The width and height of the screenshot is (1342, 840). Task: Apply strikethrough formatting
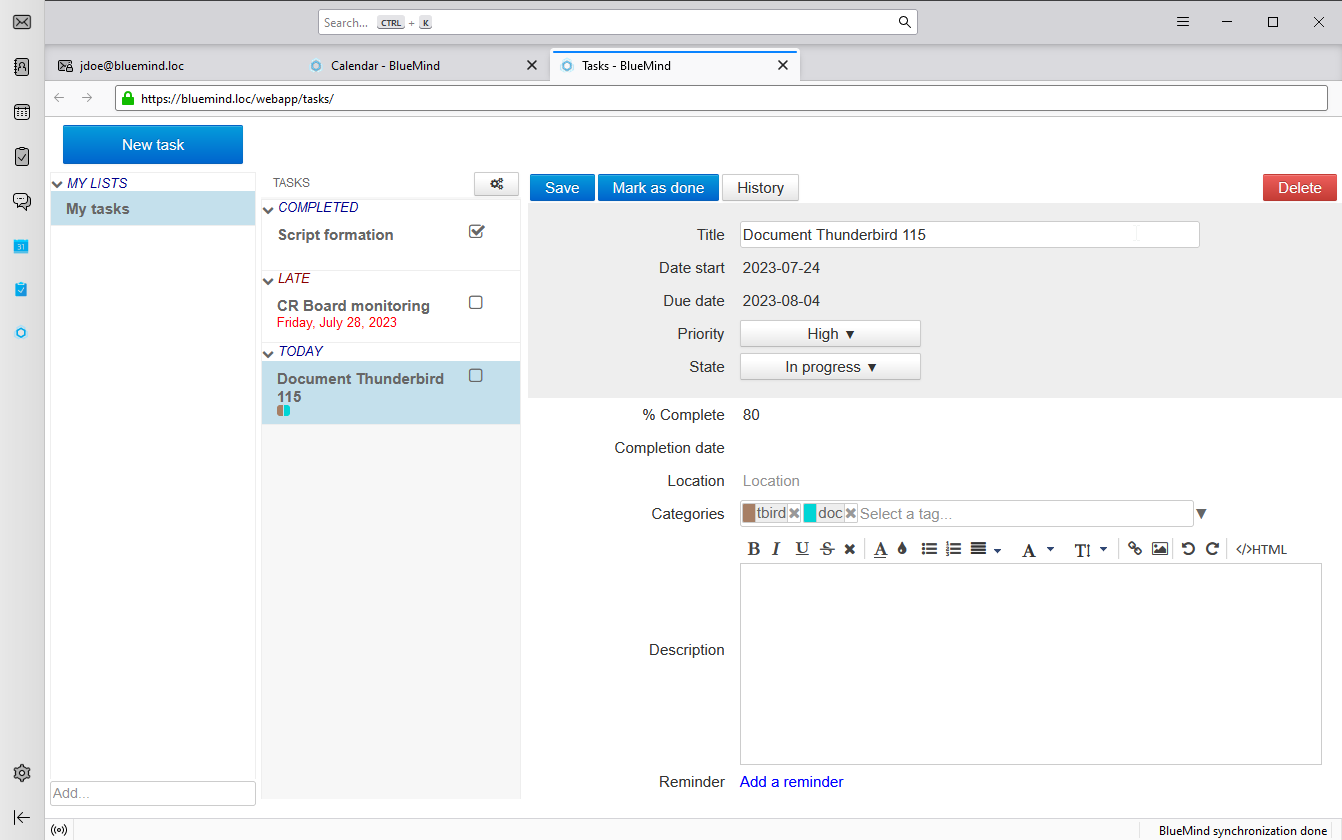pos(827,549)
